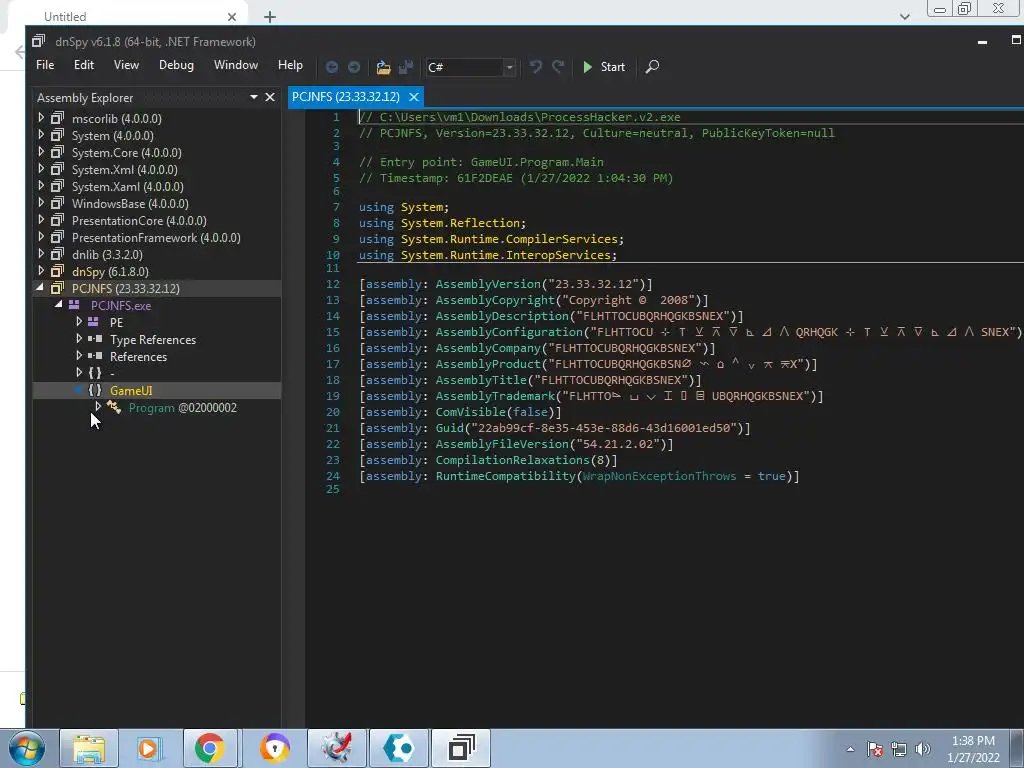Undo using the toolbar undo arrow
Viewport: 1024px width, 768px height.
pos(536,67)
